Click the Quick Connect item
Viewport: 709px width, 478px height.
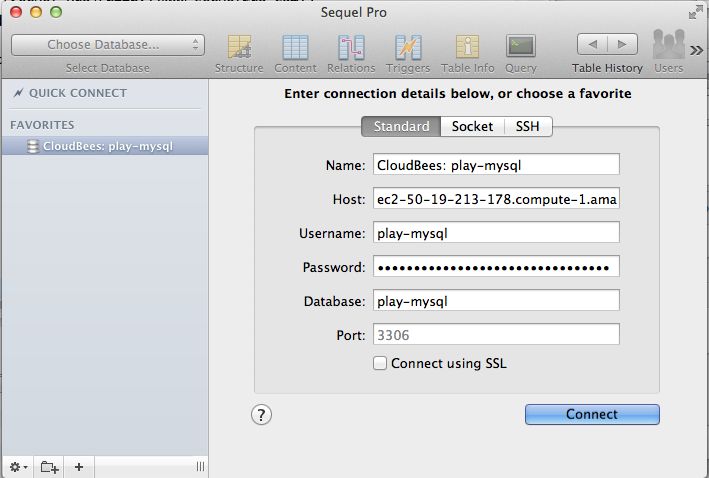coord(70,93)
